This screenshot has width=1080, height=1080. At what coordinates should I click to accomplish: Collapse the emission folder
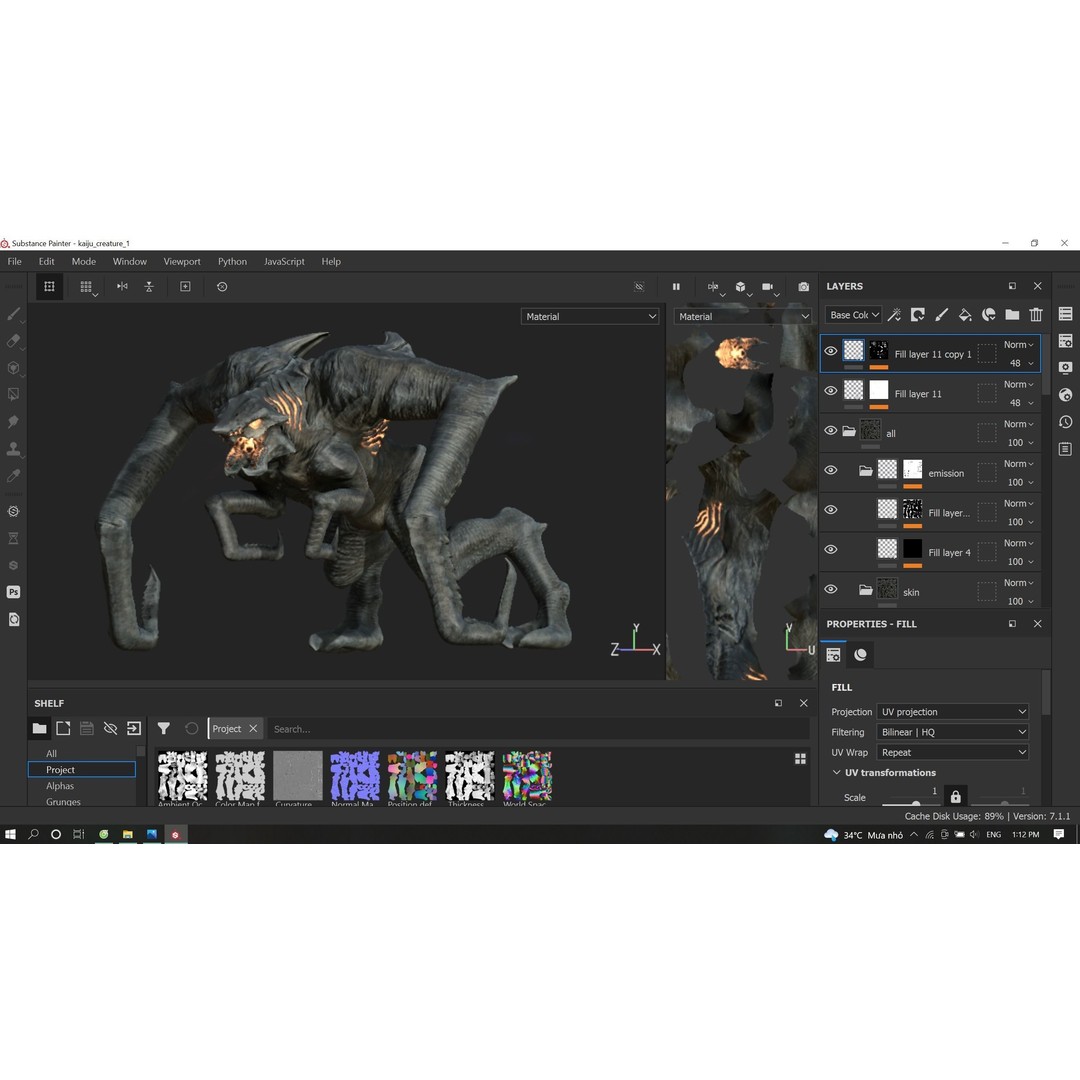[x=866, y=471]
